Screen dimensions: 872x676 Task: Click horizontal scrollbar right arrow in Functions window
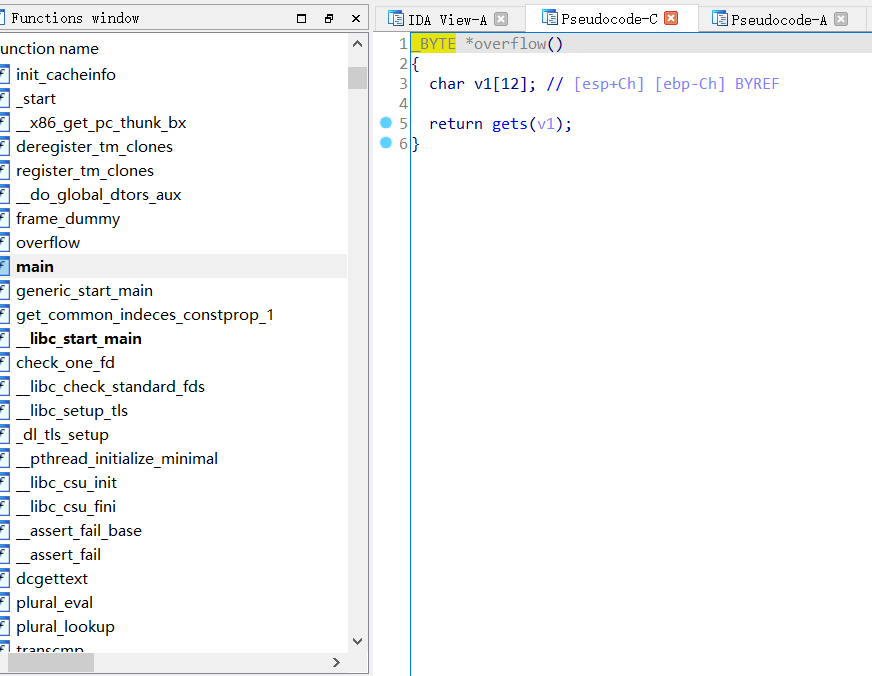click(x=336, y=662)
